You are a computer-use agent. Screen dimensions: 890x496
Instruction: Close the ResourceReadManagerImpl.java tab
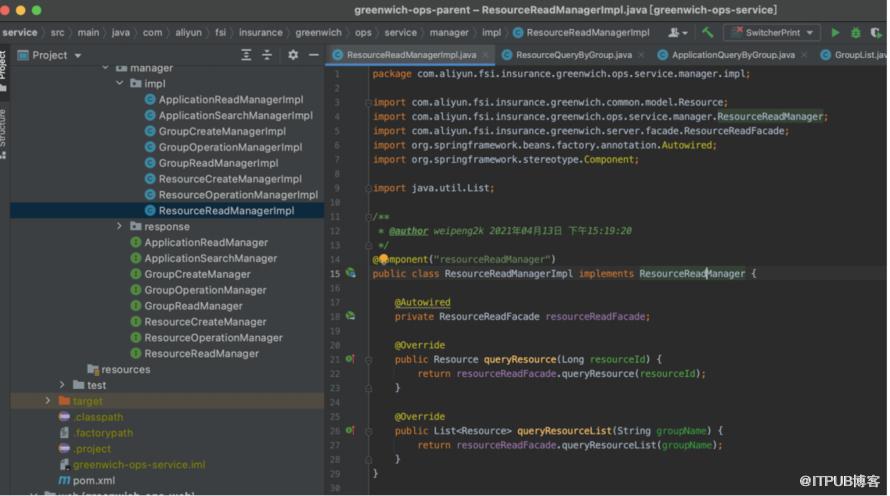(485, 55)
